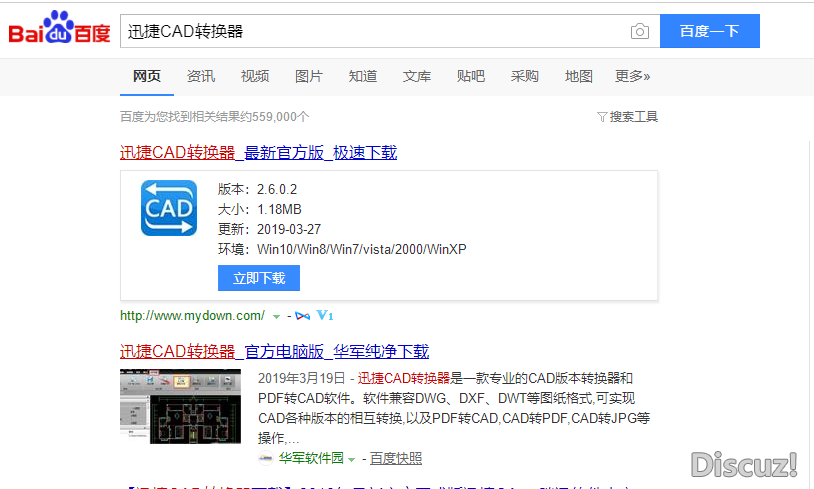Screen dimensions: 814x489
Task: Open the 百度快照 cached page link
Action: coord(395,459)
